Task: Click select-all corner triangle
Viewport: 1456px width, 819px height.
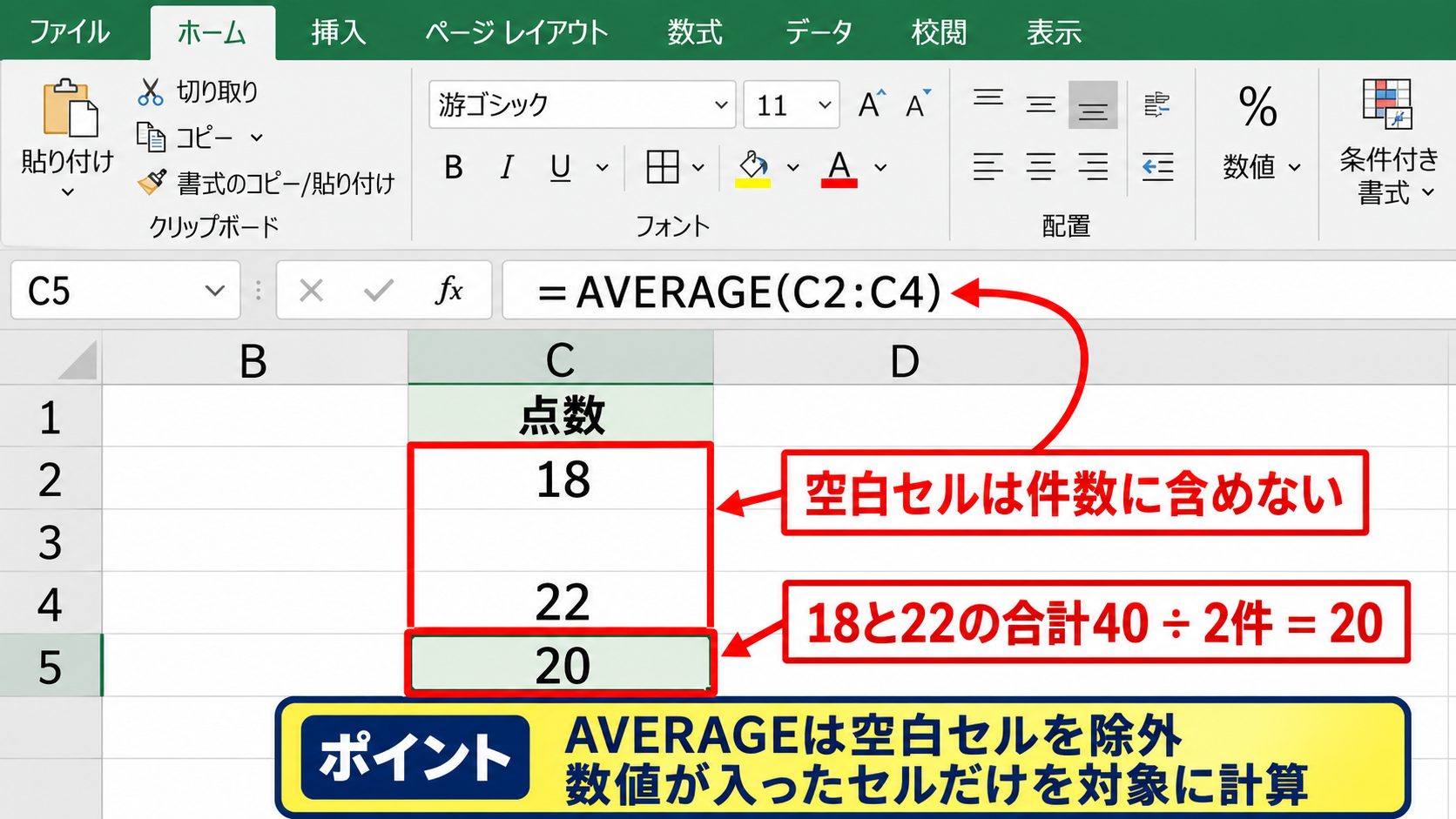Action: pyautogui.click(x=77, y=359)
